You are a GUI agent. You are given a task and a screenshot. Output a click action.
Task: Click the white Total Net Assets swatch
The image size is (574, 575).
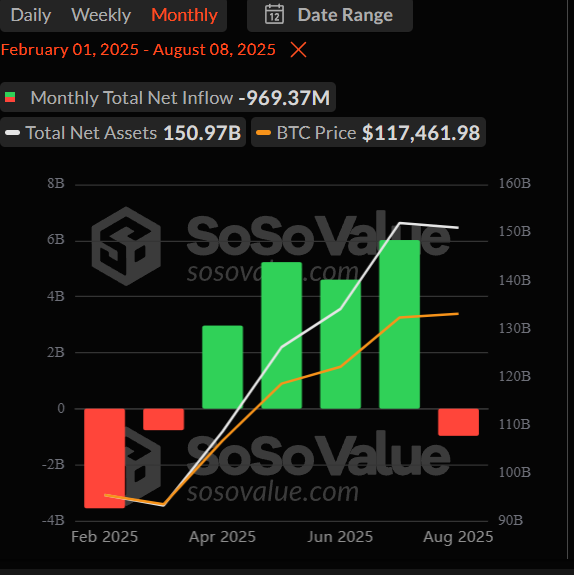(x=12, y=133)
